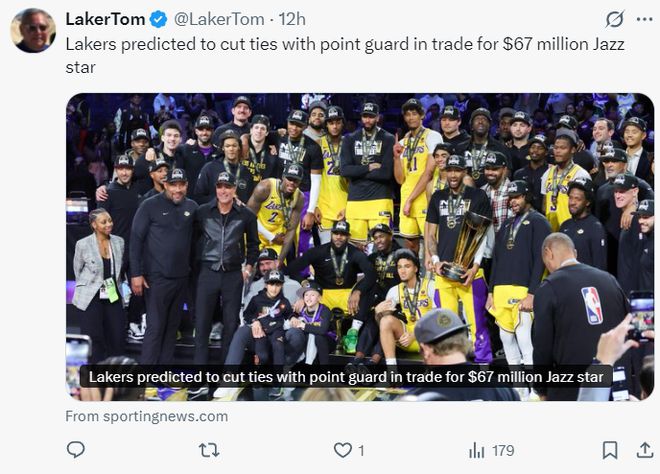Open the three-dot more options menu

(x=642, y=19)
